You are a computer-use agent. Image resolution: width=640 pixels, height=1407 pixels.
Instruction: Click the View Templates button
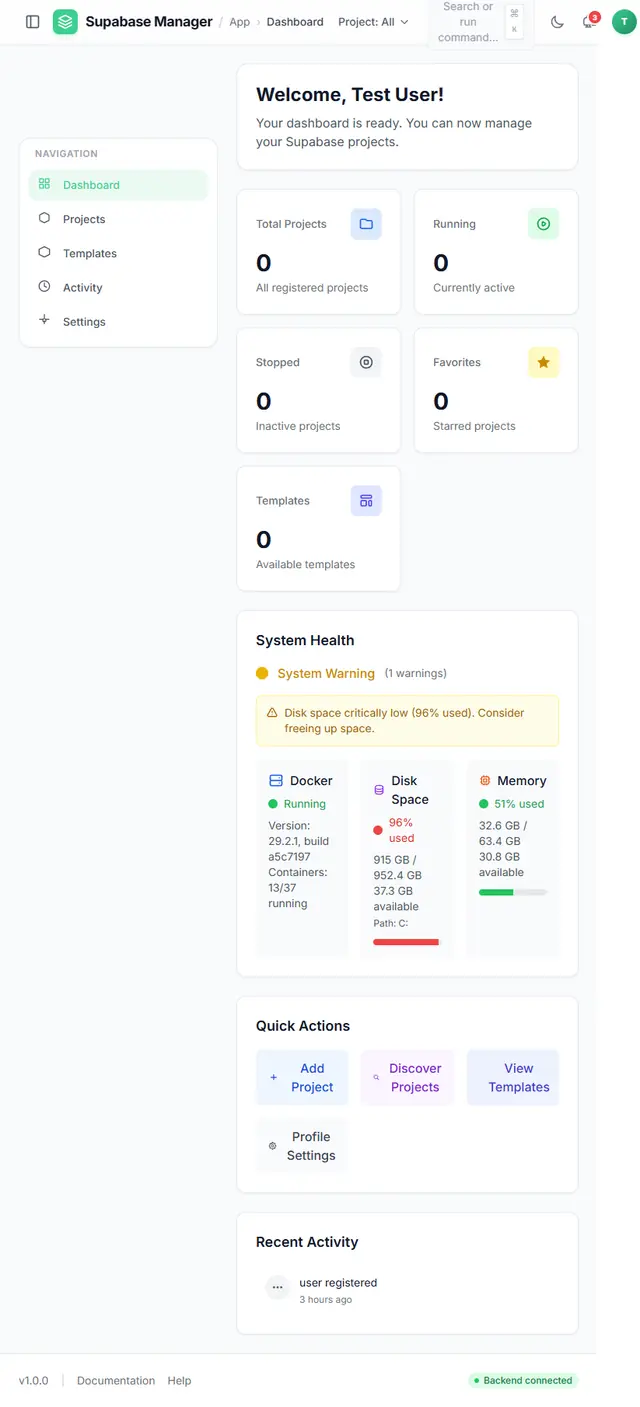point(513,1077)
